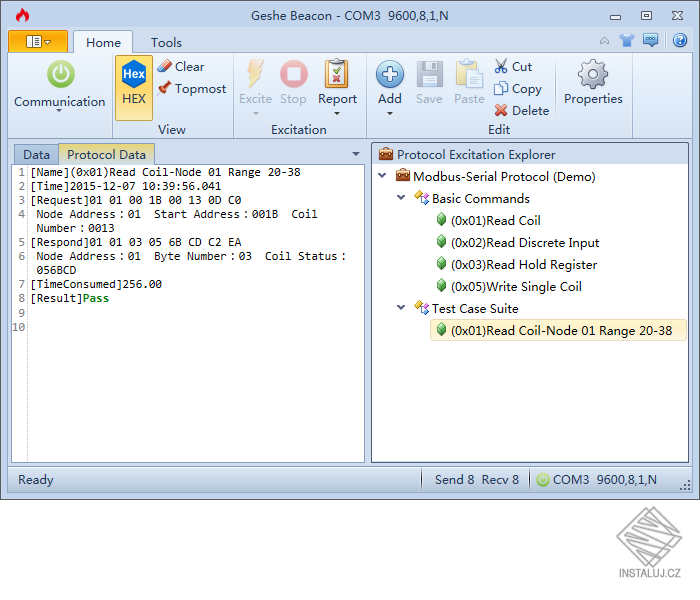700x600 pixels.
Task: Collapse the Modbus-Serial Protocol (Demo) node
Action: coord(382,175)
